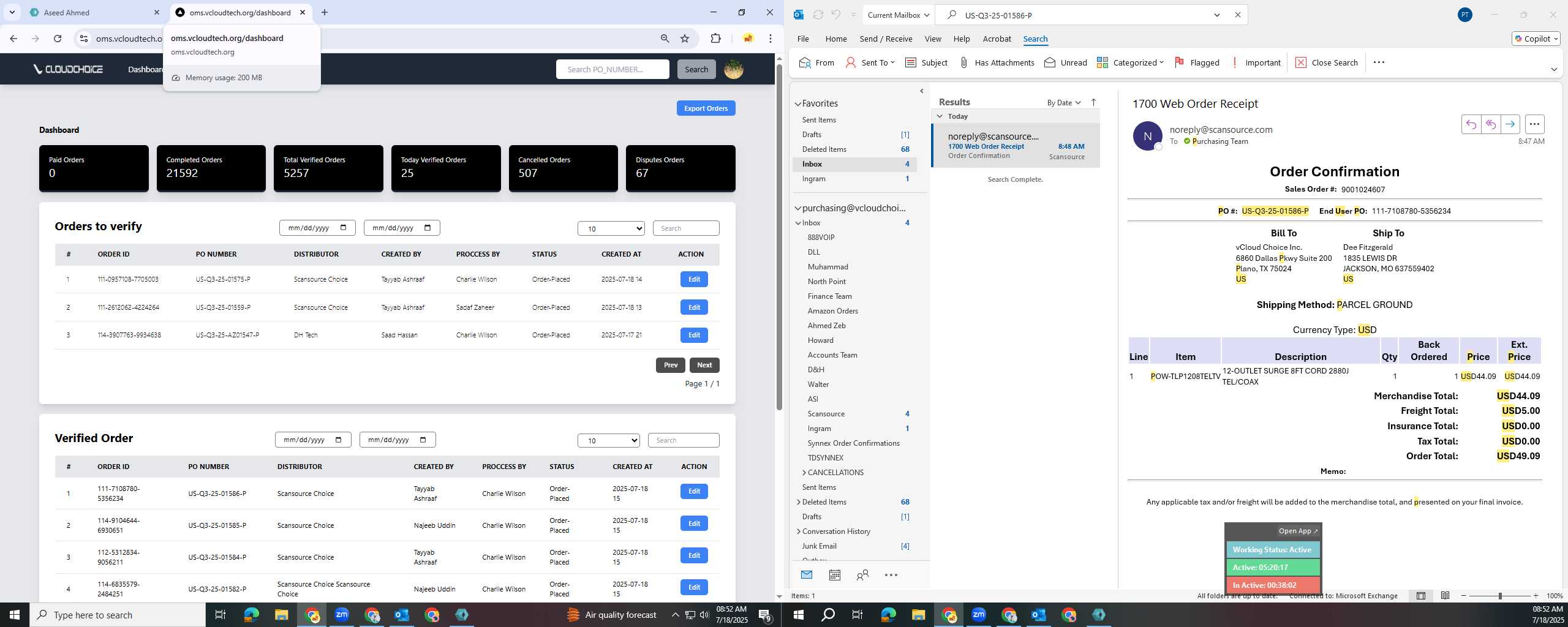
Task: Click zoom out minus on Outlook status bar
Action: pos(1464,596)
